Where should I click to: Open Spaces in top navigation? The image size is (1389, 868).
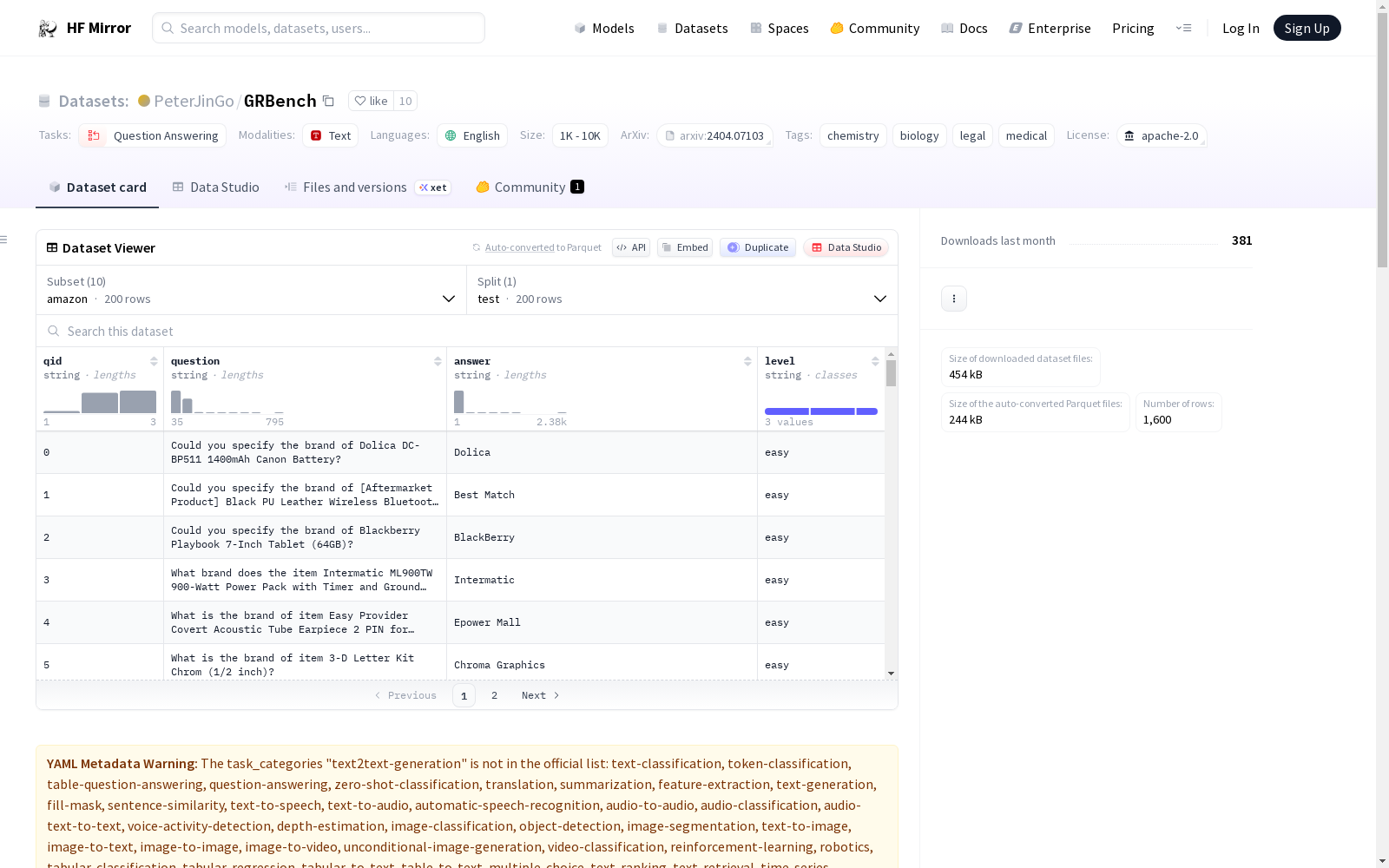780,29
